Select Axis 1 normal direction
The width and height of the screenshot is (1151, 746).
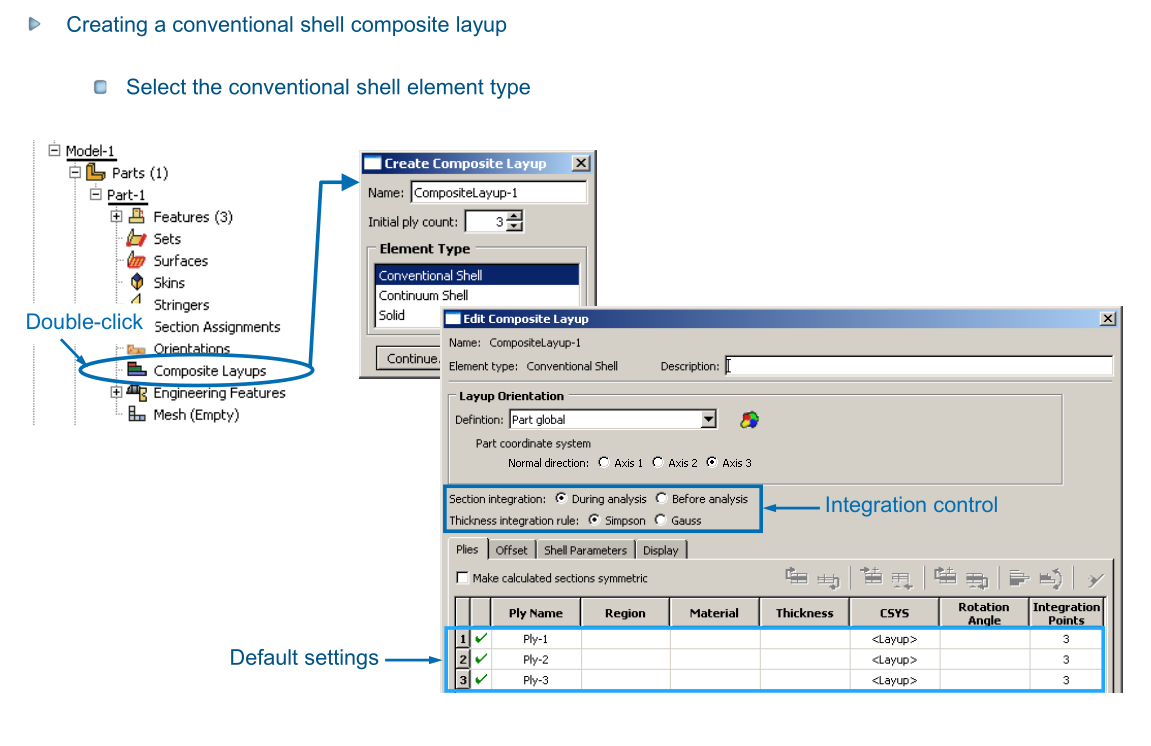pyautogui.click(x=603, y=463)
